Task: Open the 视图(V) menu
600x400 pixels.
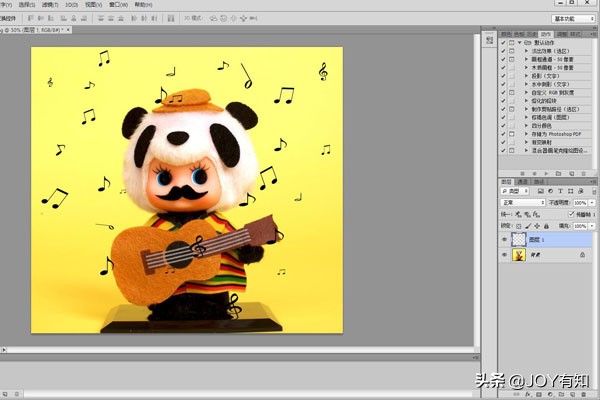Action: tap(93, 5)
